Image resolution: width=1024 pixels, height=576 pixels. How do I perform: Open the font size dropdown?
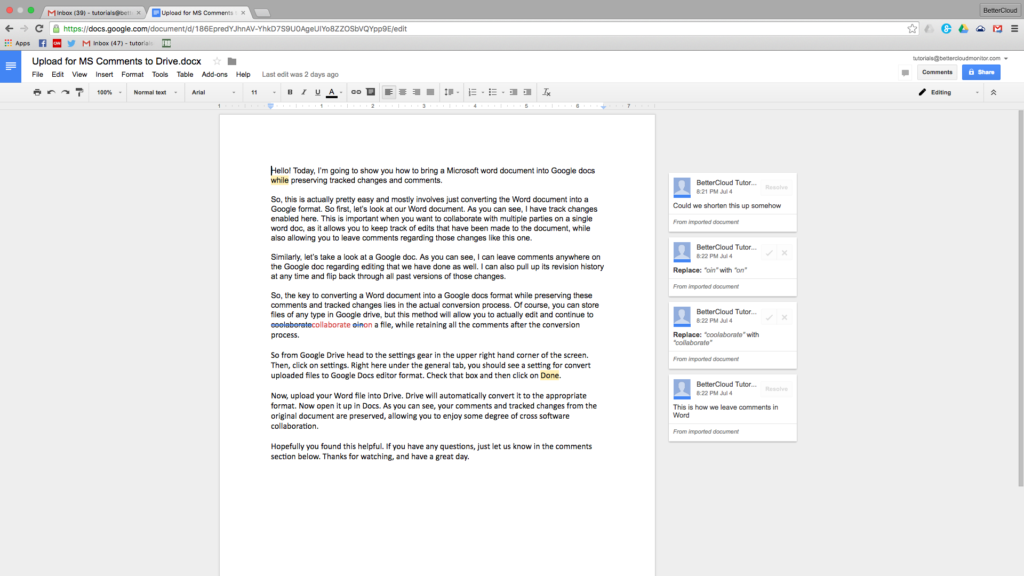pos(263,92)
